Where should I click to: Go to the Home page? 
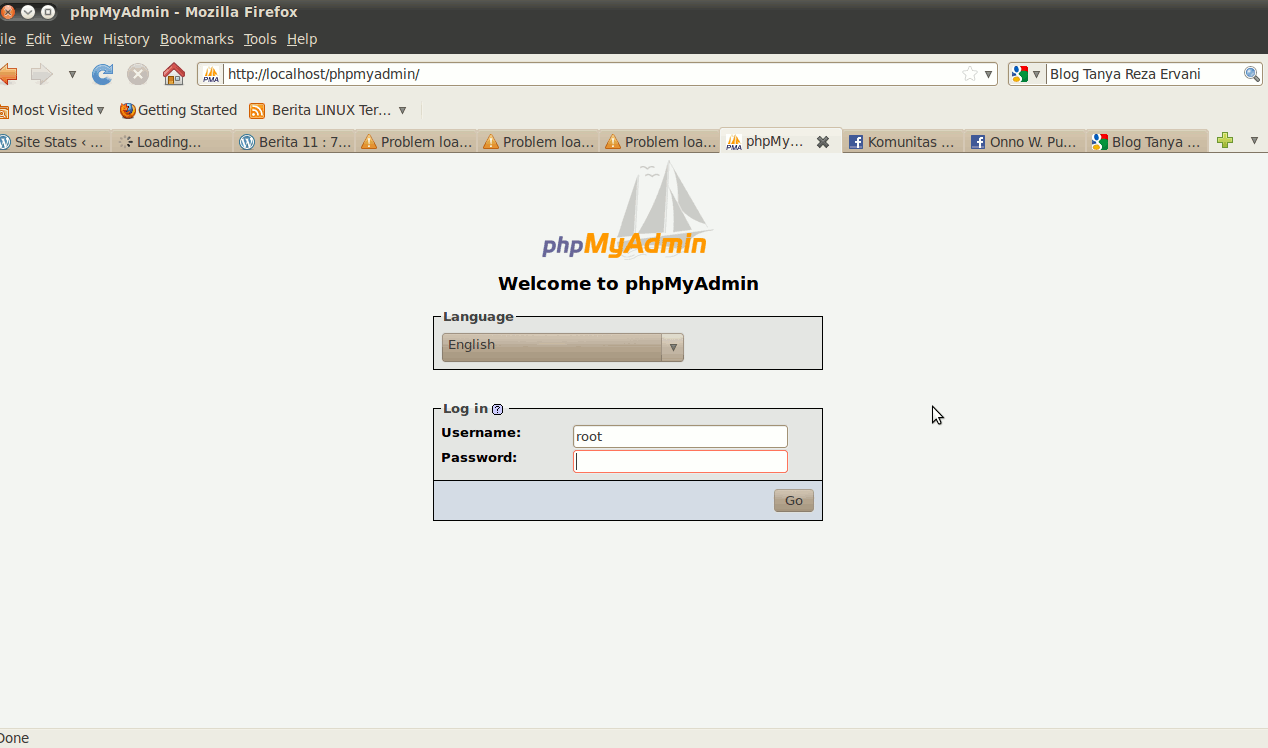(174, 74)
